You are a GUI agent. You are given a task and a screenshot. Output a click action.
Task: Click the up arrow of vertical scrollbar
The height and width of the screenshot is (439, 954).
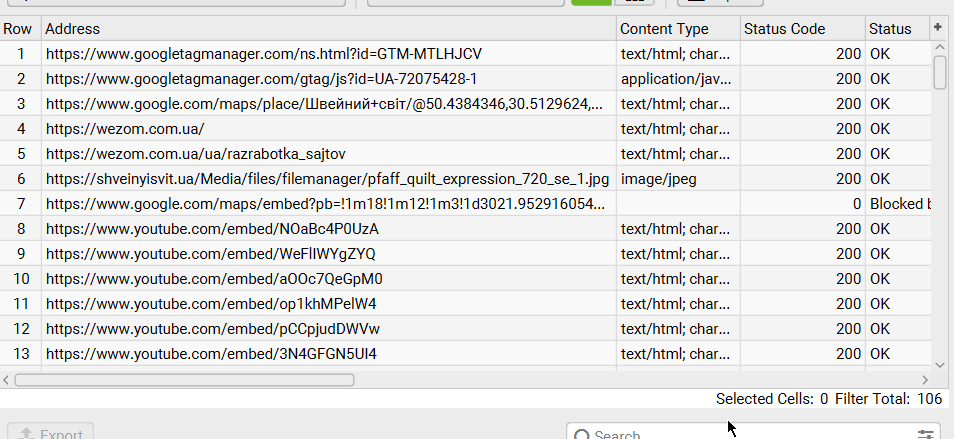click(x=939, y=47)
